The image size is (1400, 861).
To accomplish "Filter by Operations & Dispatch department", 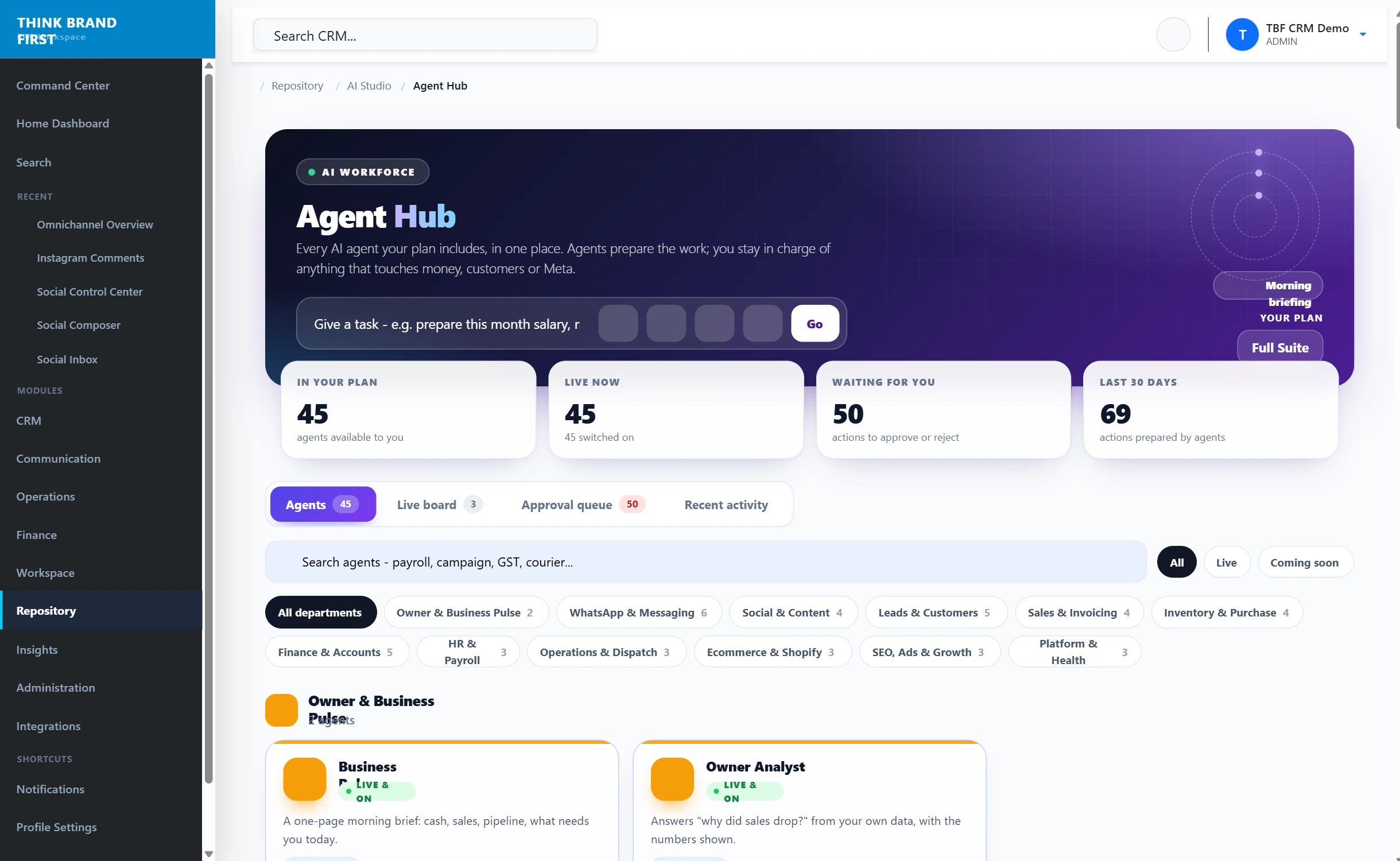I will tap(606, 652).
